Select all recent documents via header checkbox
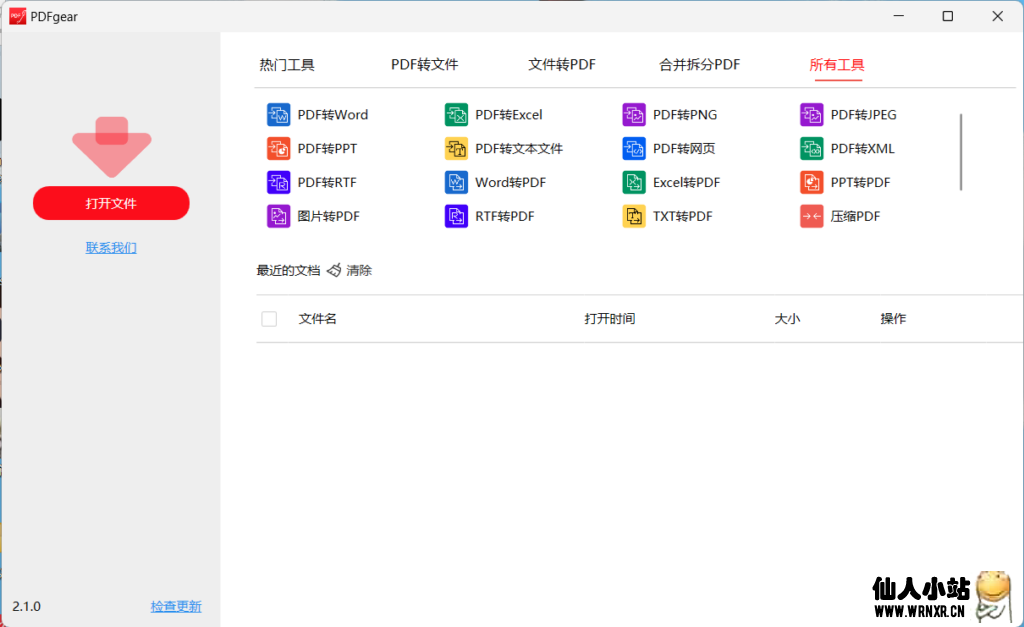 coord(268,318)
